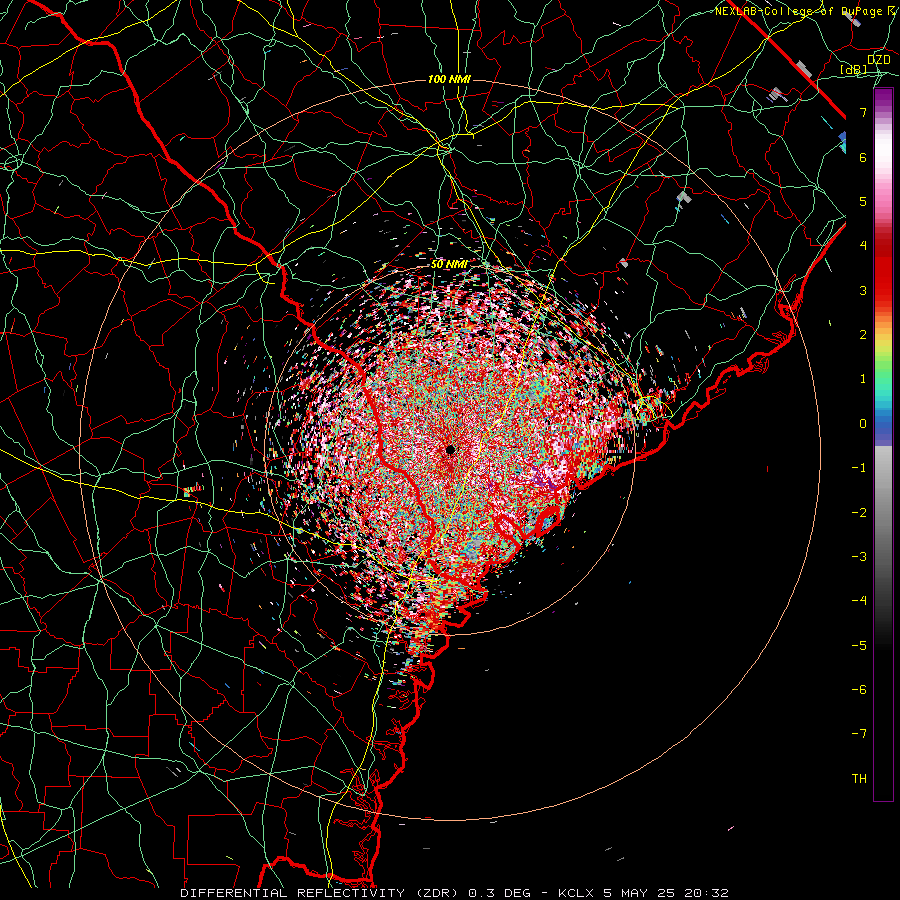This screenshot has height=900, width=900.
Task: Click the "-5" scale label
Action: pos(859,646)
